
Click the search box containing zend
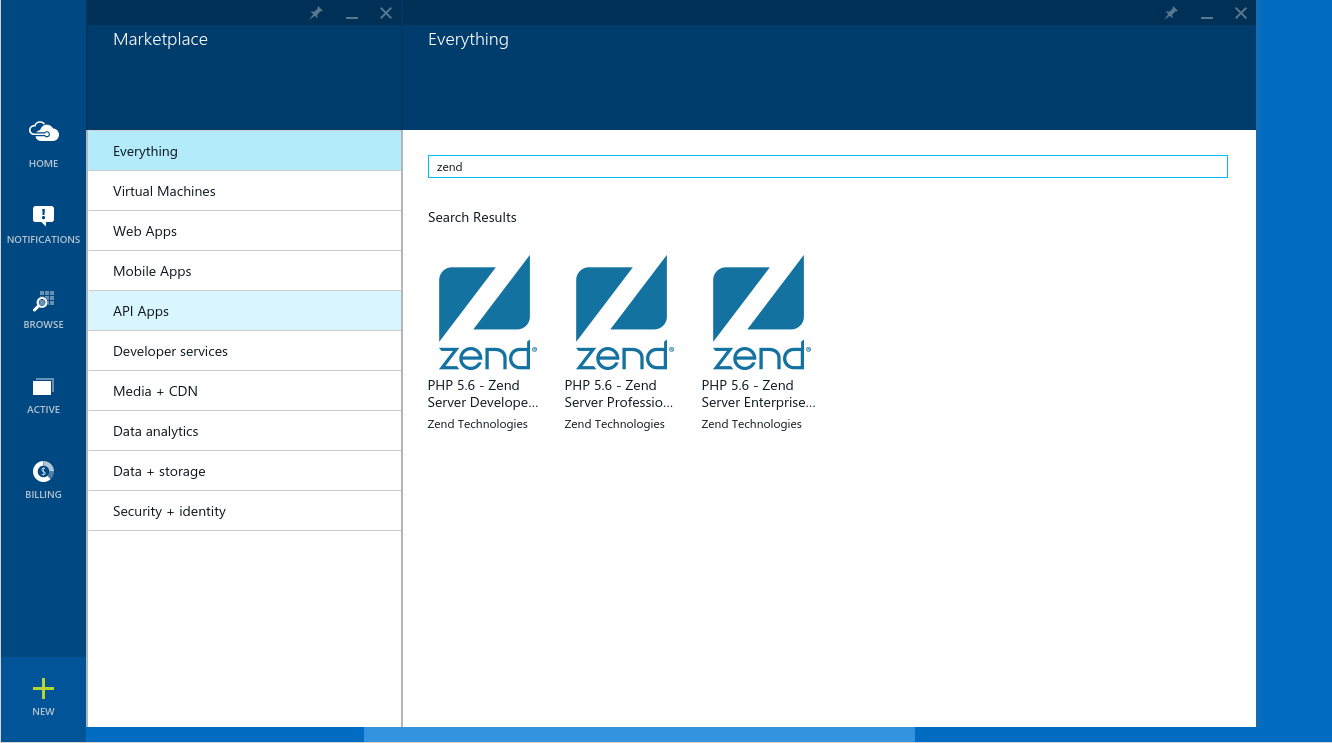pos(827,167)
